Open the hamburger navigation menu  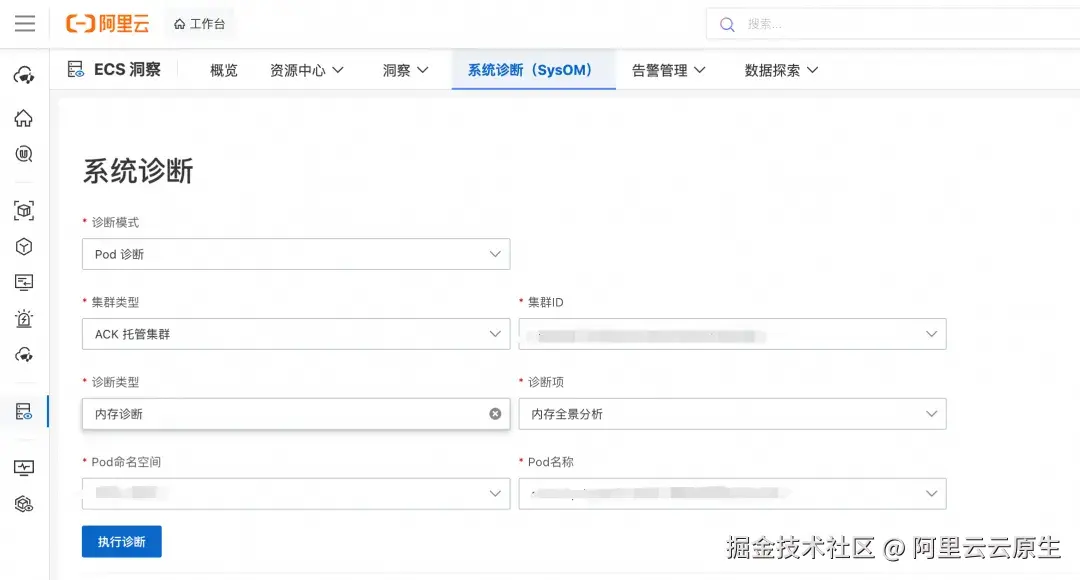coord(25,23)
